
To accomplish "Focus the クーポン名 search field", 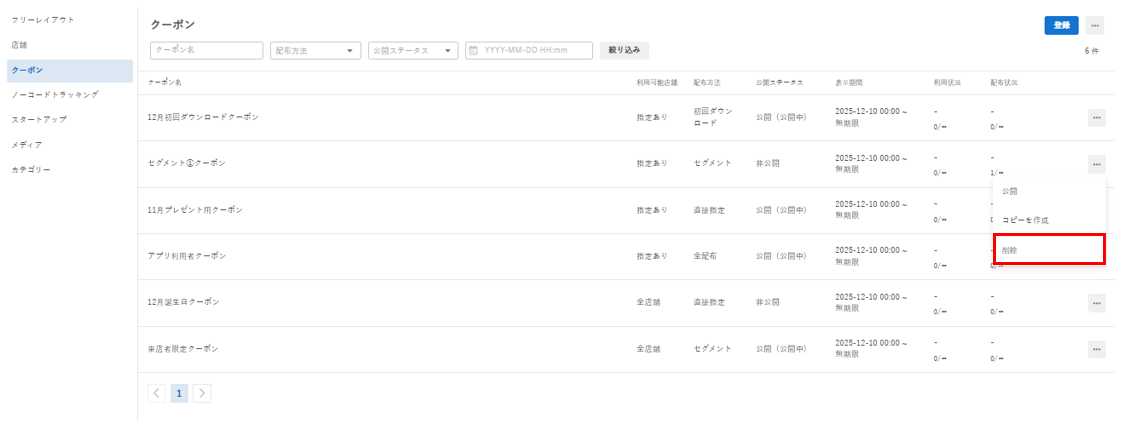I will 207,50.
